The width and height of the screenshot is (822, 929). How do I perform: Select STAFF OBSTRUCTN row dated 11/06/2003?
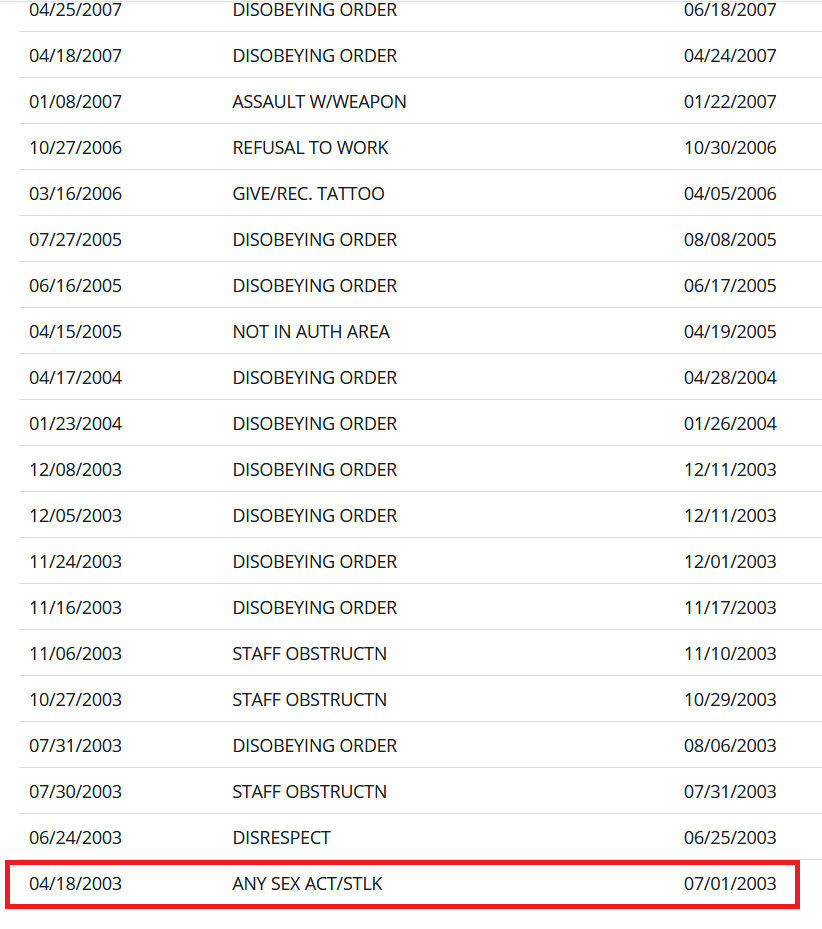pyautogui.click(x=420, y=653)
